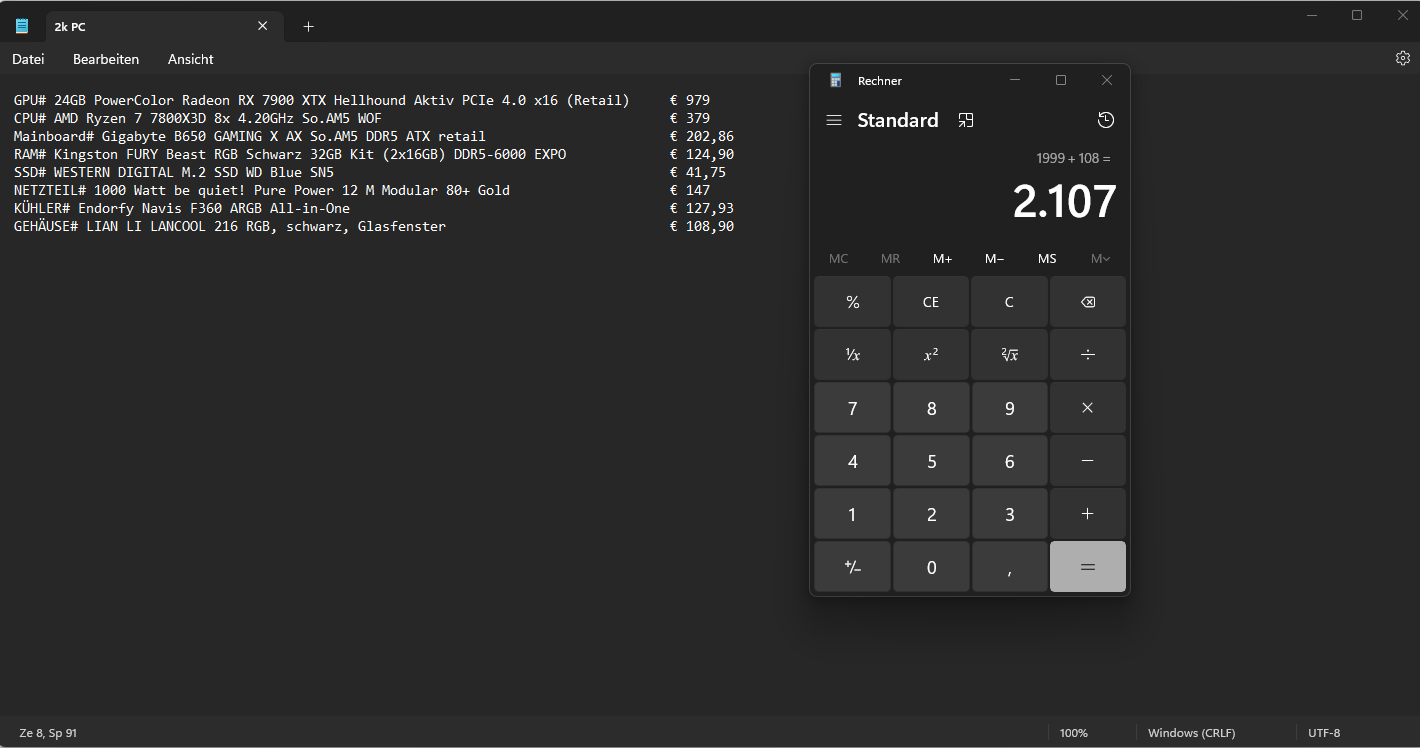Click the backspace key in calculator
This screenshot has height=748, width=1420.
click(x=1088, y=302)
